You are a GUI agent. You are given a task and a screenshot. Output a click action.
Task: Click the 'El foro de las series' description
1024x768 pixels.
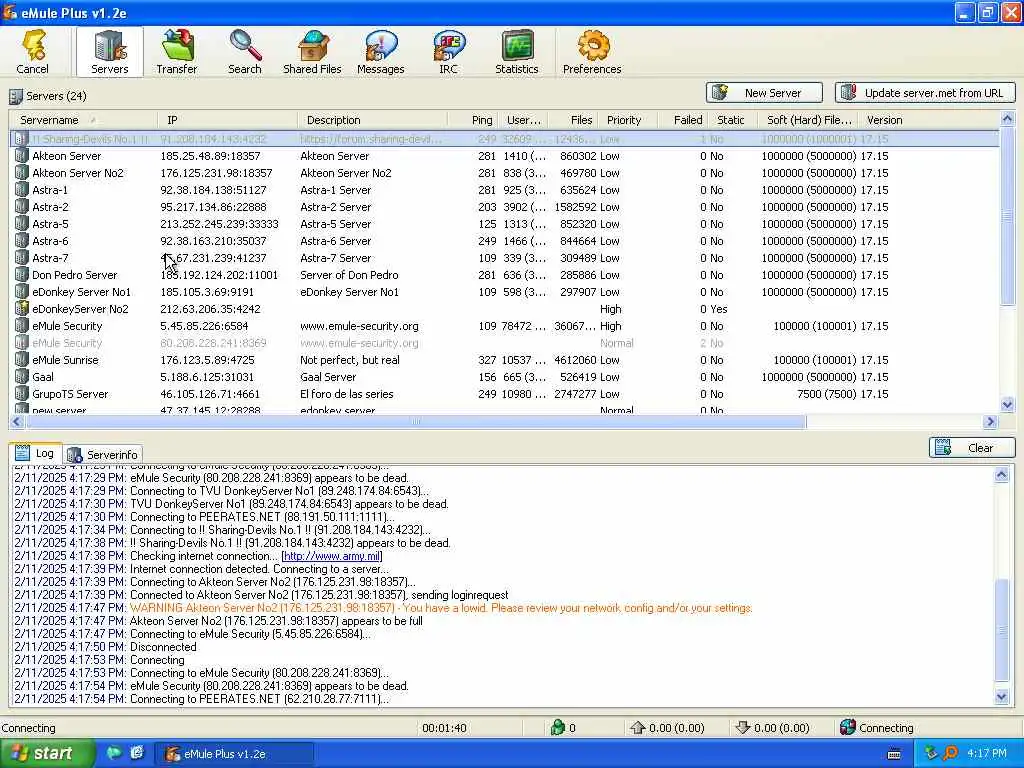347,394
